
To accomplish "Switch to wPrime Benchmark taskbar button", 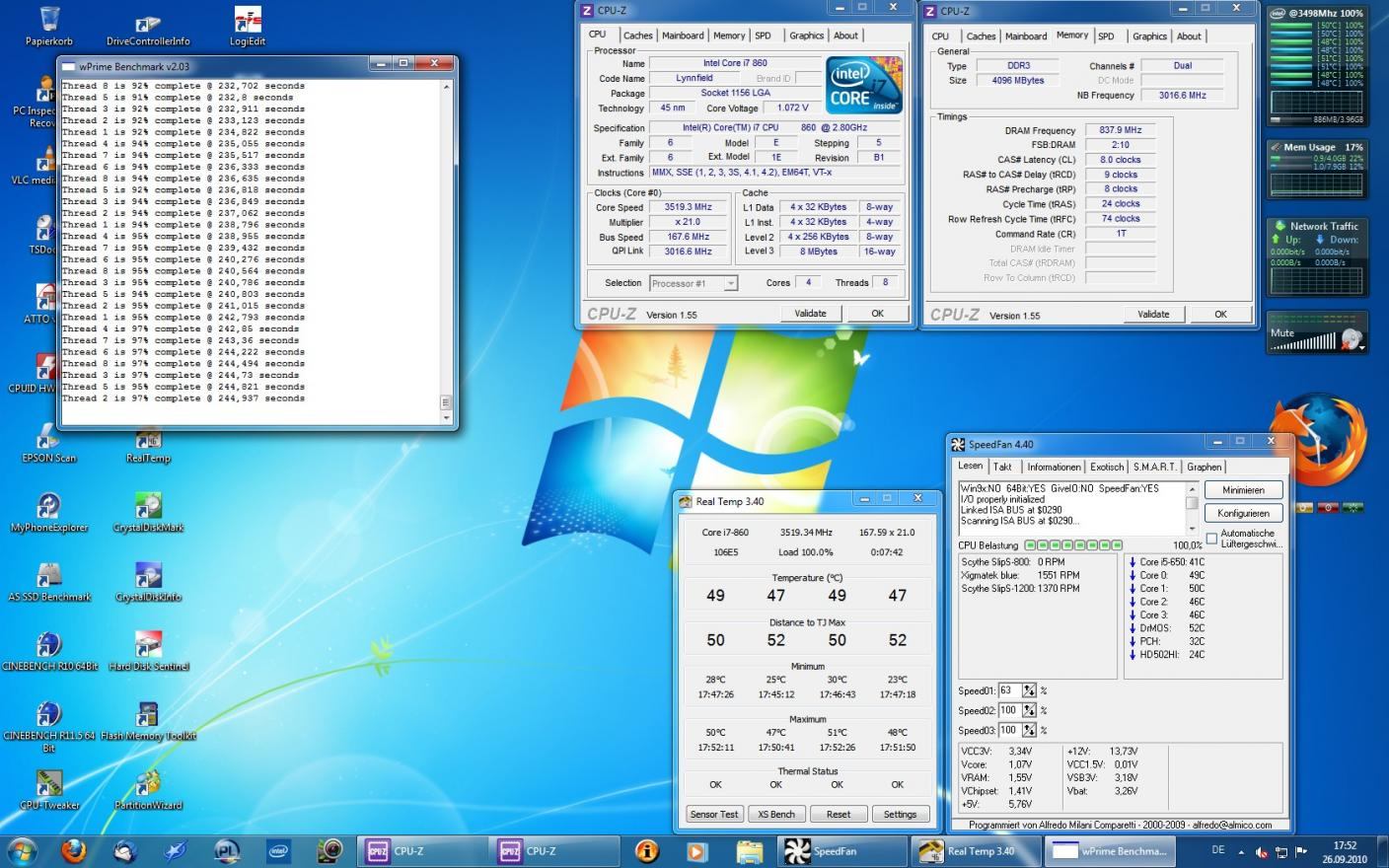I will pyautogui.click(x=1110, y=850).
